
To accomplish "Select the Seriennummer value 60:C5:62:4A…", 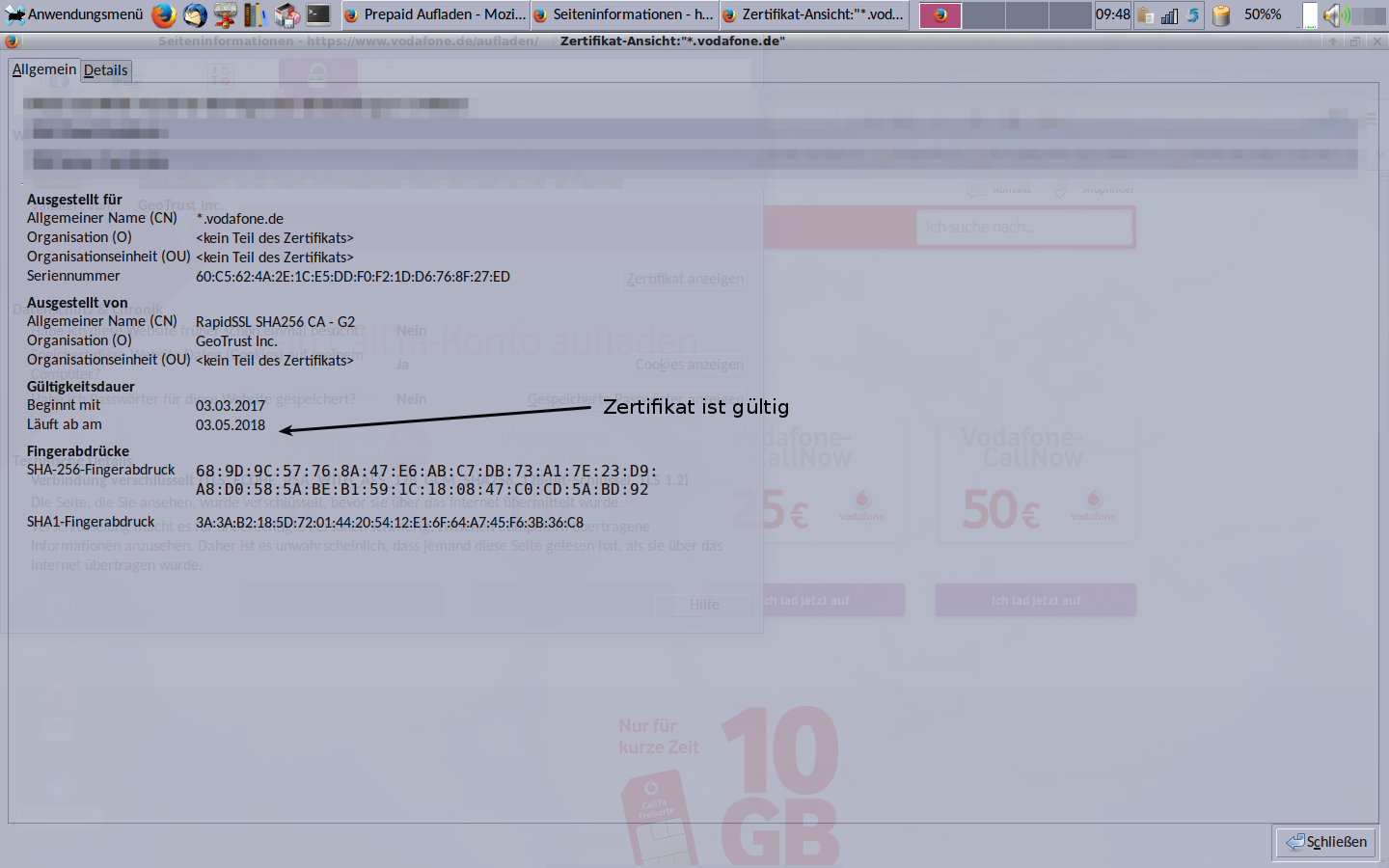I will pyautogui.click(x=353, y=277).
